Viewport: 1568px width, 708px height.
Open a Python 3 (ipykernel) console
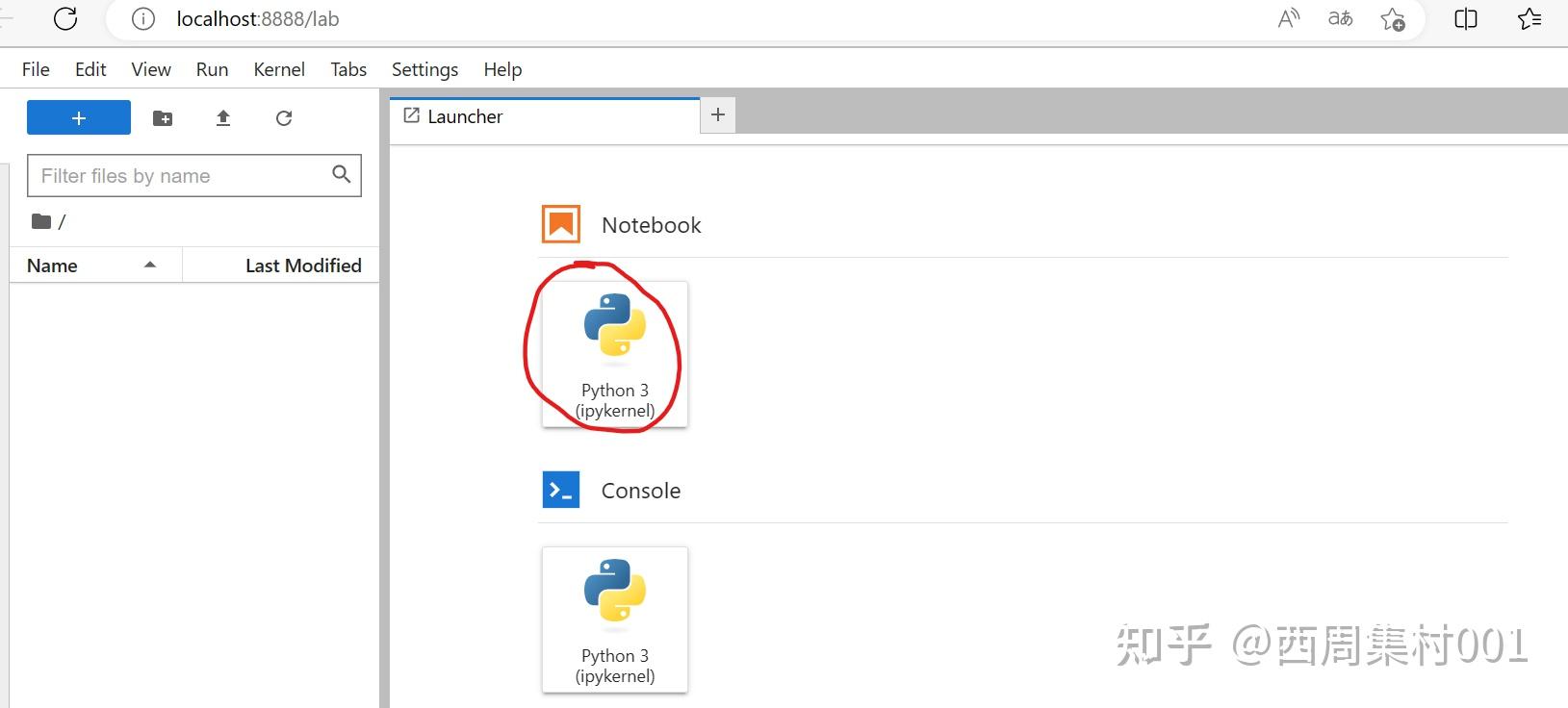point(615,619)
